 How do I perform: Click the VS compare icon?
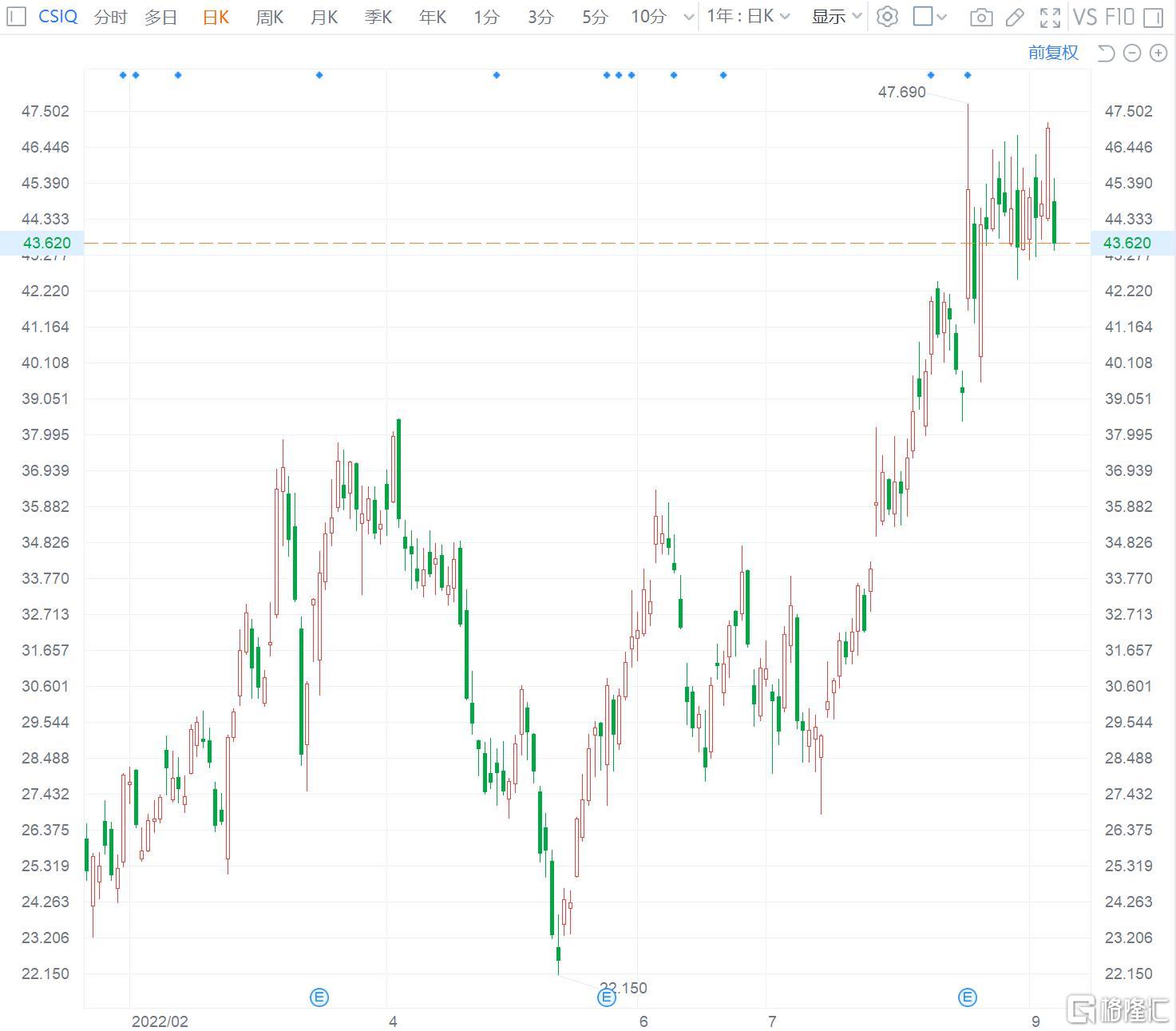1085,17
